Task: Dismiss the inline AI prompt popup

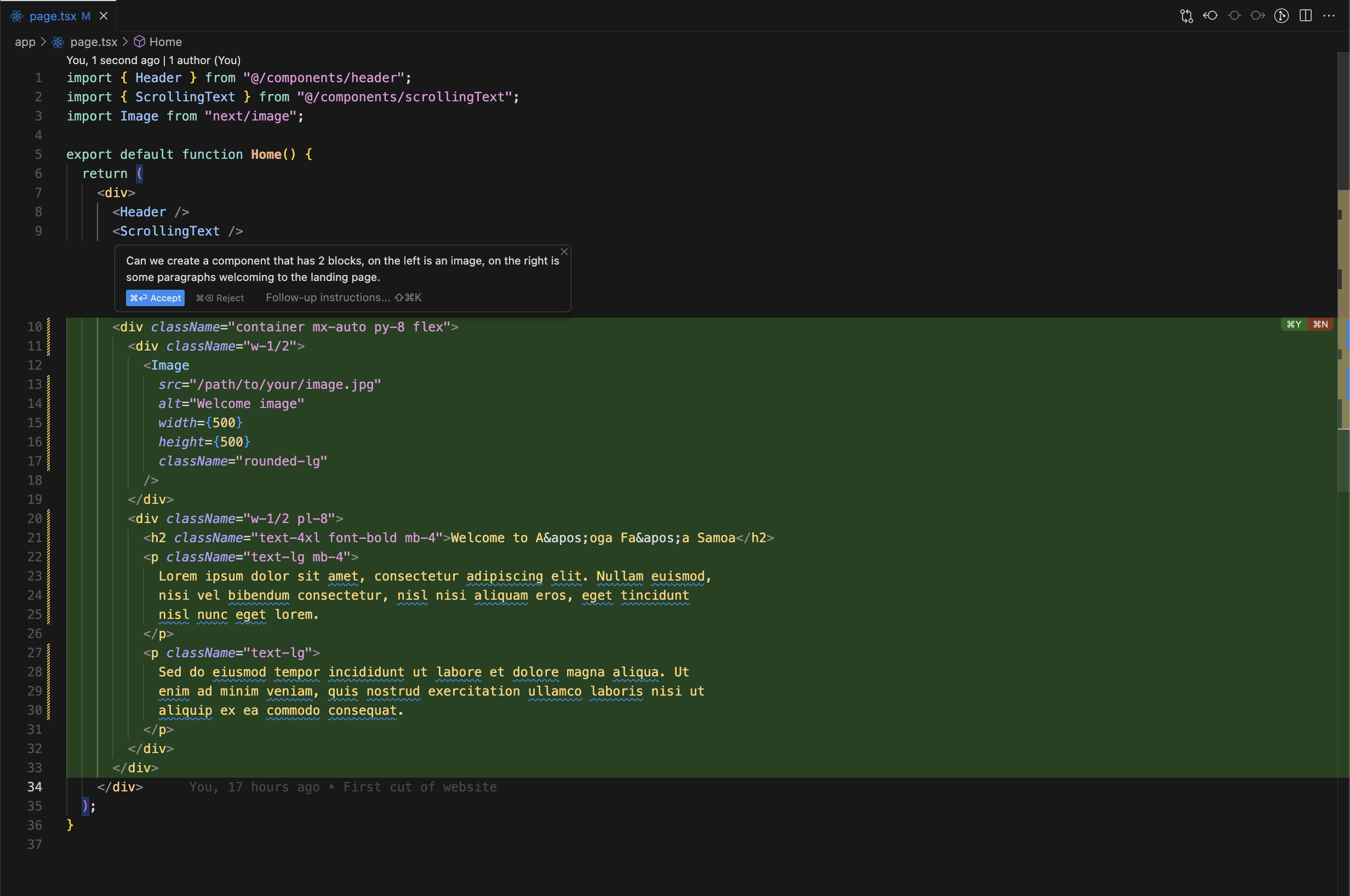Action: click(564, 251)
